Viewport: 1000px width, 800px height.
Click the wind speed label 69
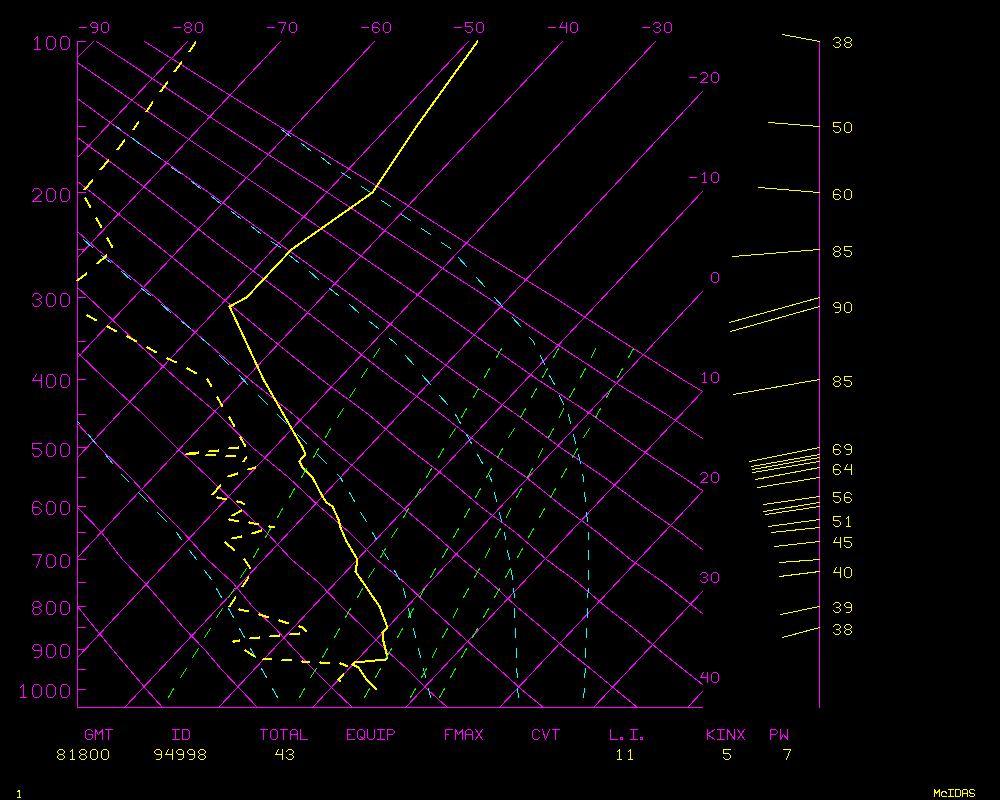[x=842, y=450]
